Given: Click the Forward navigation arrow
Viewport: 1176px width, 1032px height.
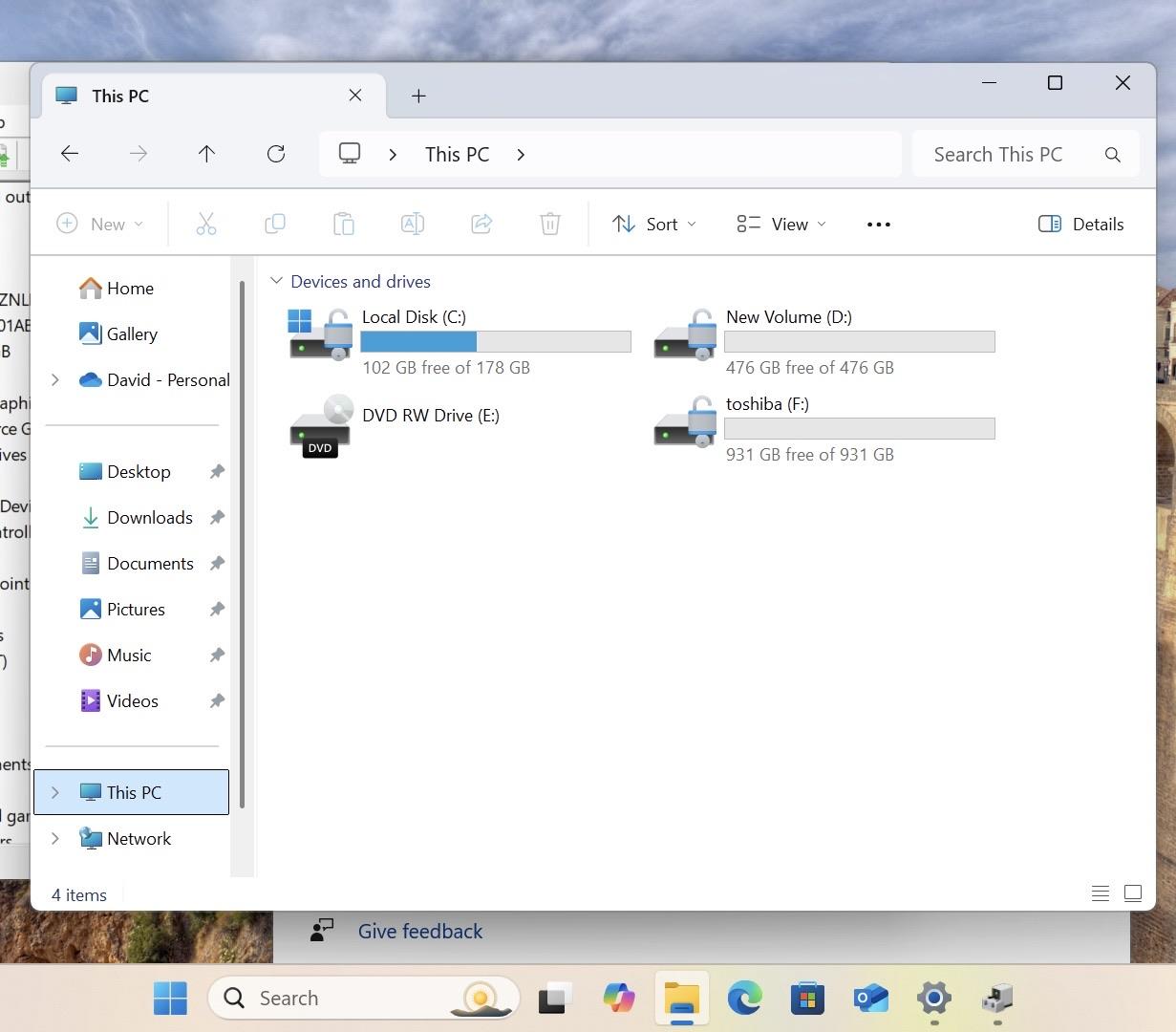Looking at the screenshot, I should click(139, 154).
